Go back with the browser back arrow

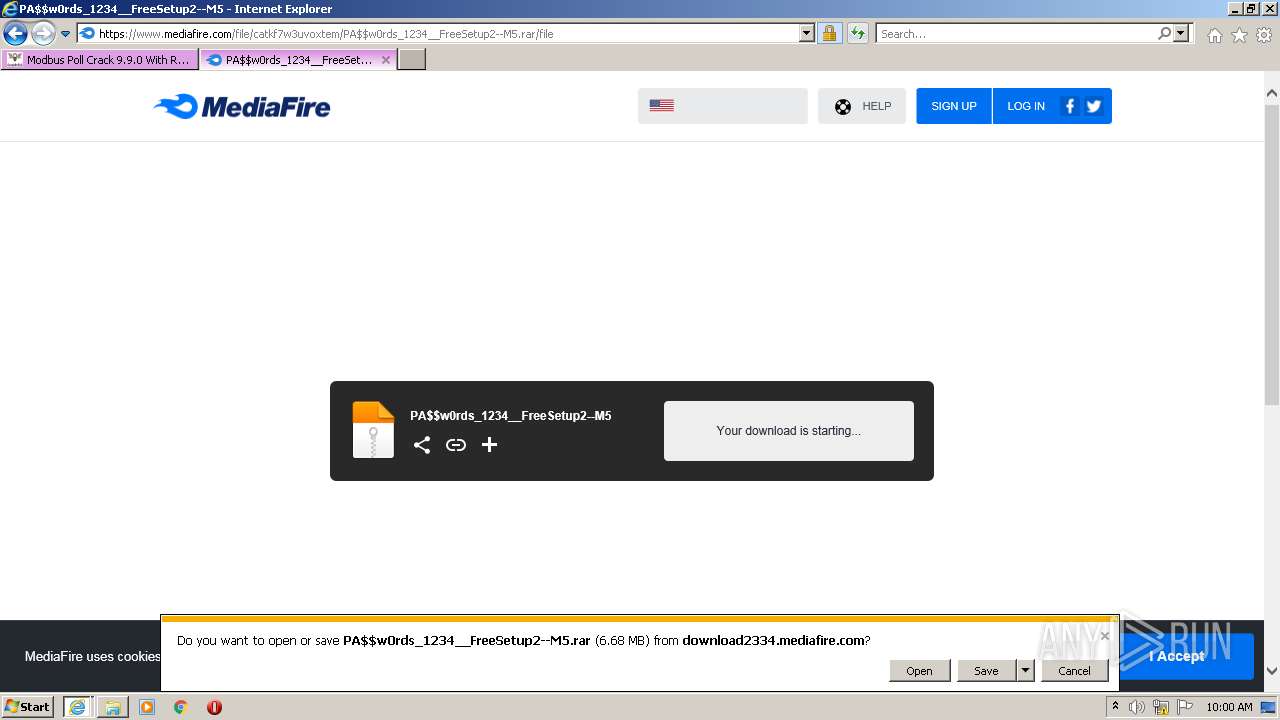[x=15, y=34]
